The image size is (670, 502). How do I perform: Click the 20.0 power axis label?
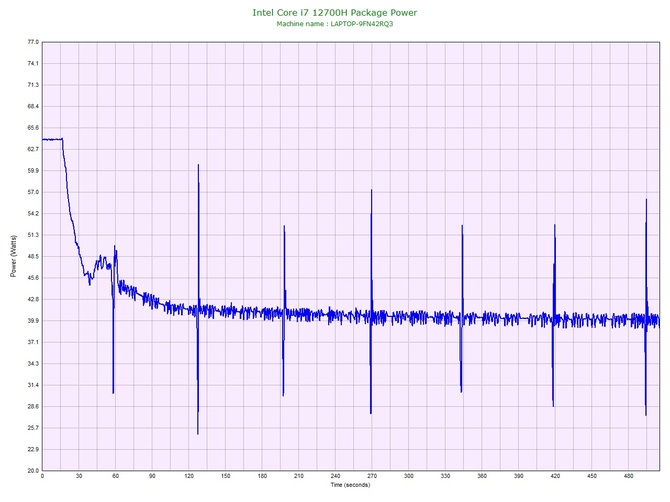coord(33,471)
